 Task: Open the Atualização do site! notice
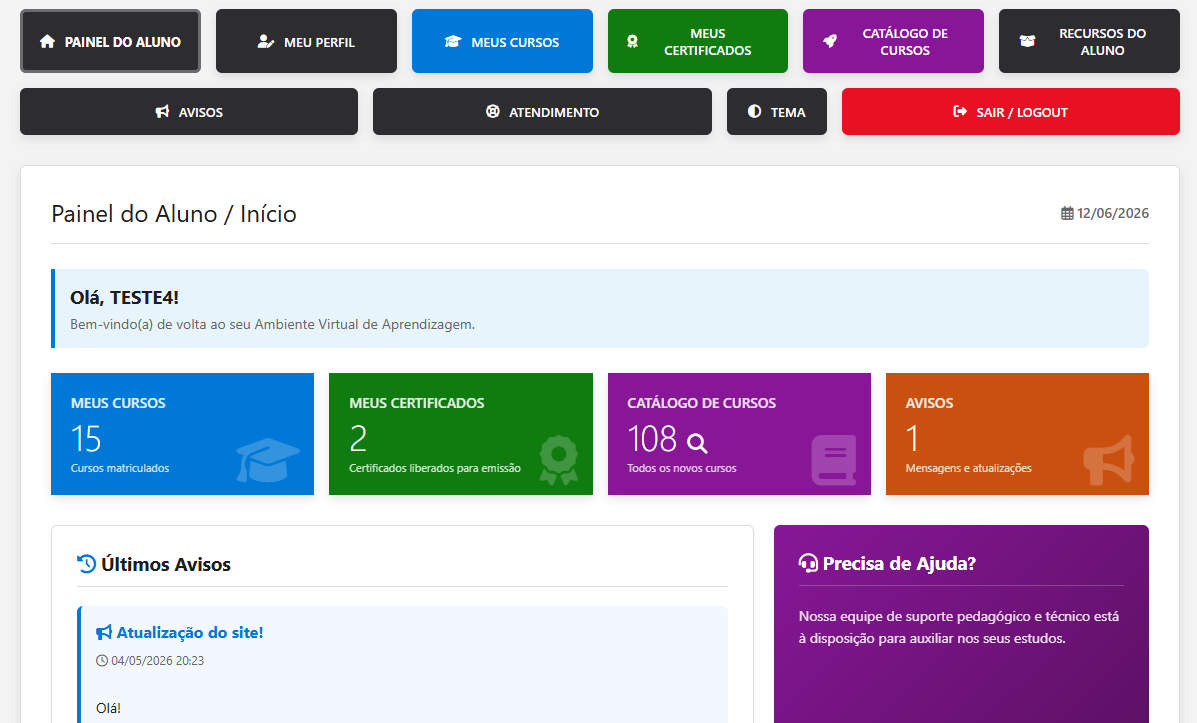[x=190, y=632]
